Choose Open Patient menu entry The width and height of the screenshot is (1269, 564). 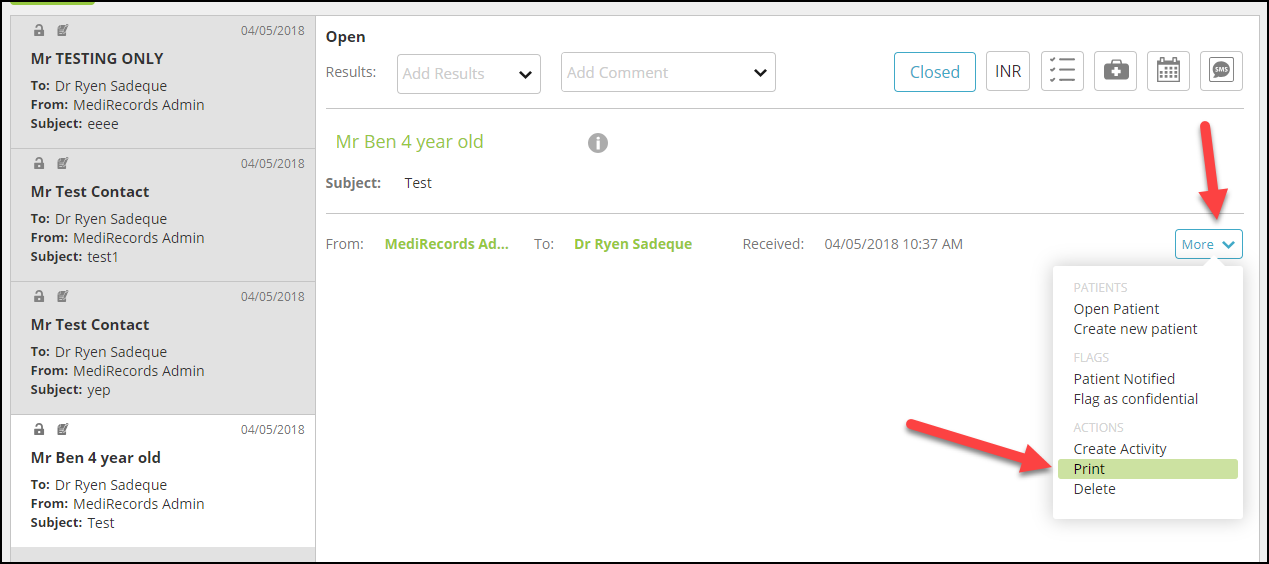(x=1116, y=309)
